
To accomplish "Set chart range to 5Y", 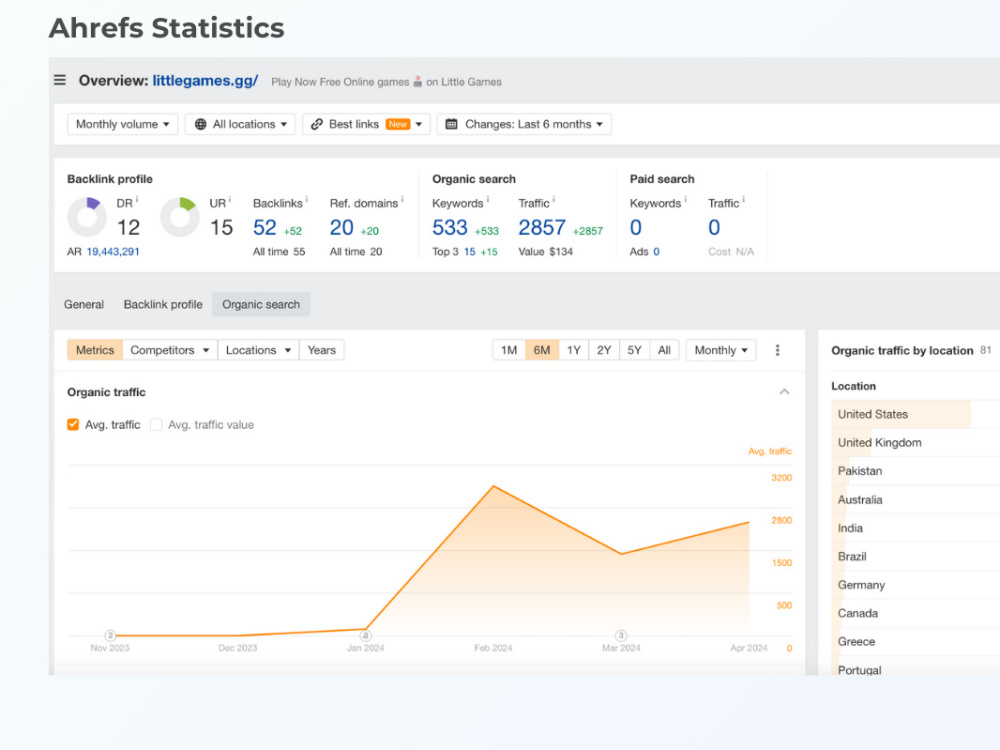I will tap(634, 350).
